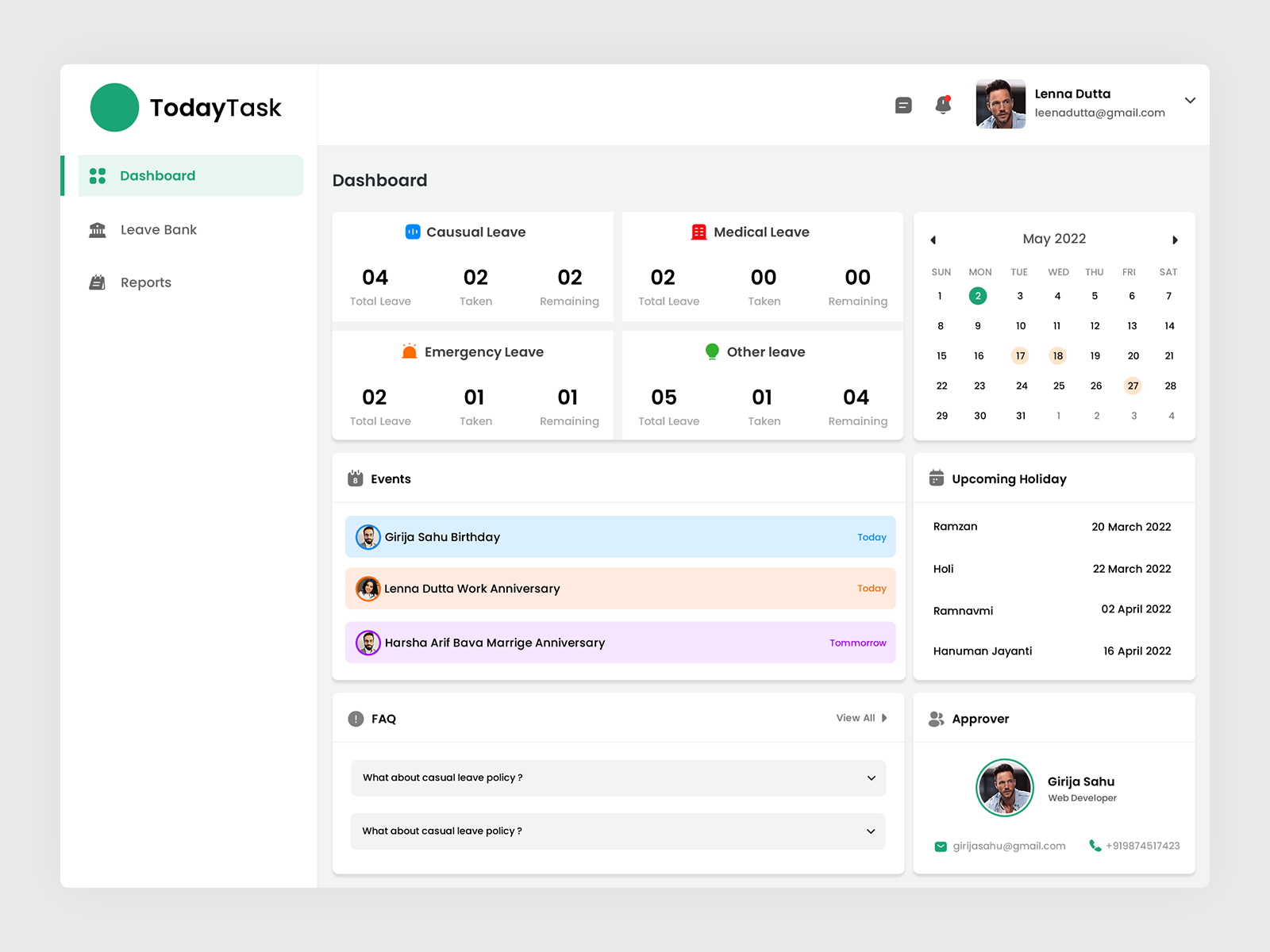Click the Ramnavmi holiday name
Screen dimensions: 1270x952
963,611
